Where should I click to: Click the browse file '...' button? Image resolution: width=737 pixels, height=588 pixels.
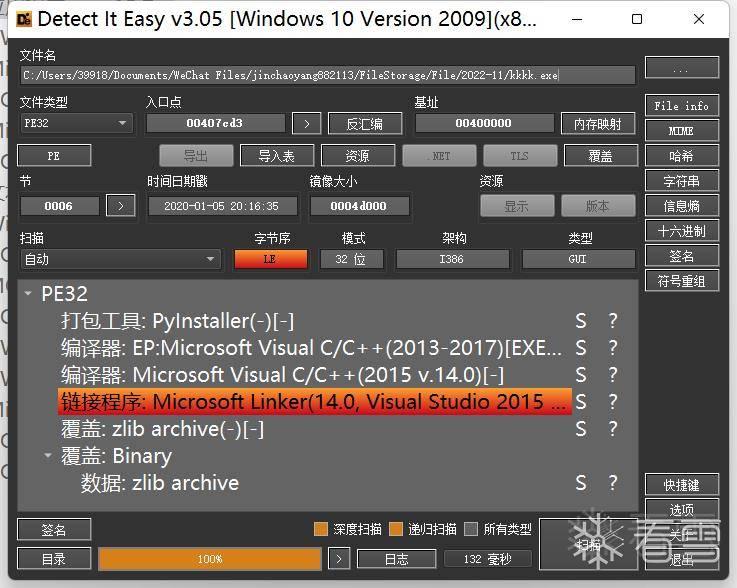point(682,69)
